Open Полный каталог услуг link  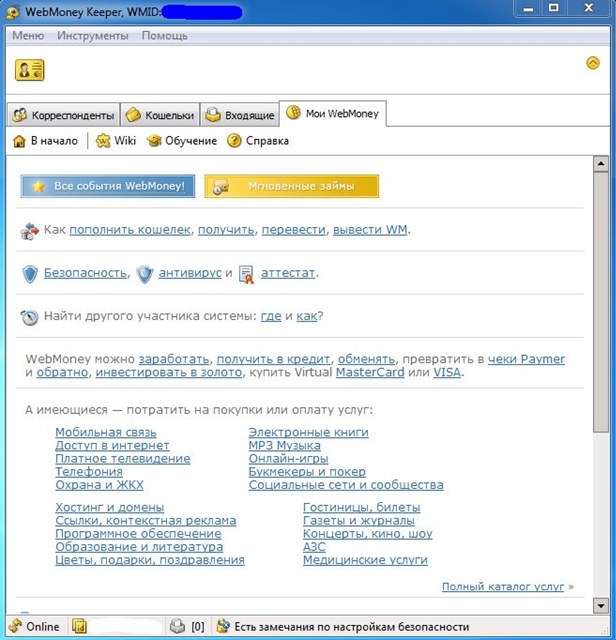(x=503, y=587)
